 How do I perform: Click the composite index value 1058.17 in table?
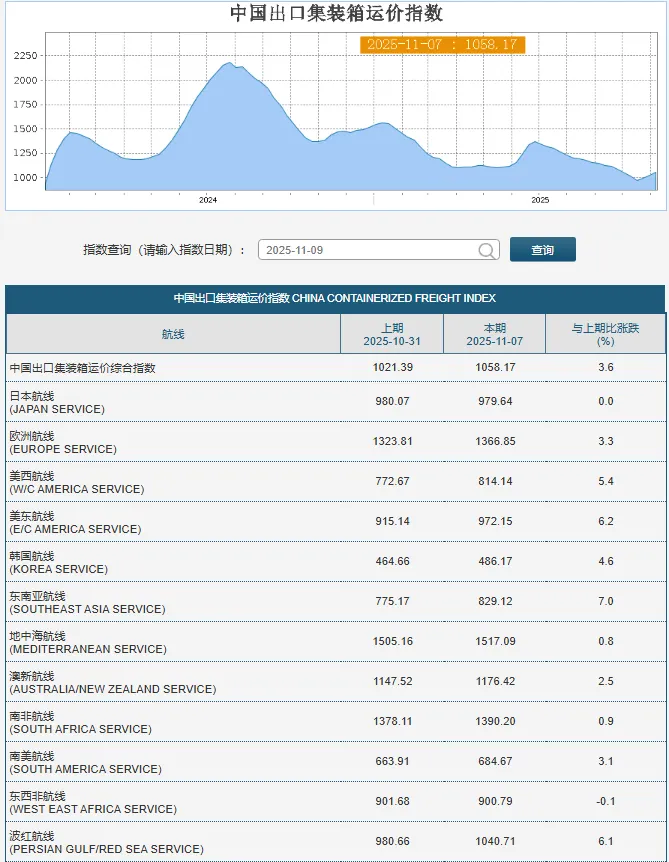click(495, 367)
